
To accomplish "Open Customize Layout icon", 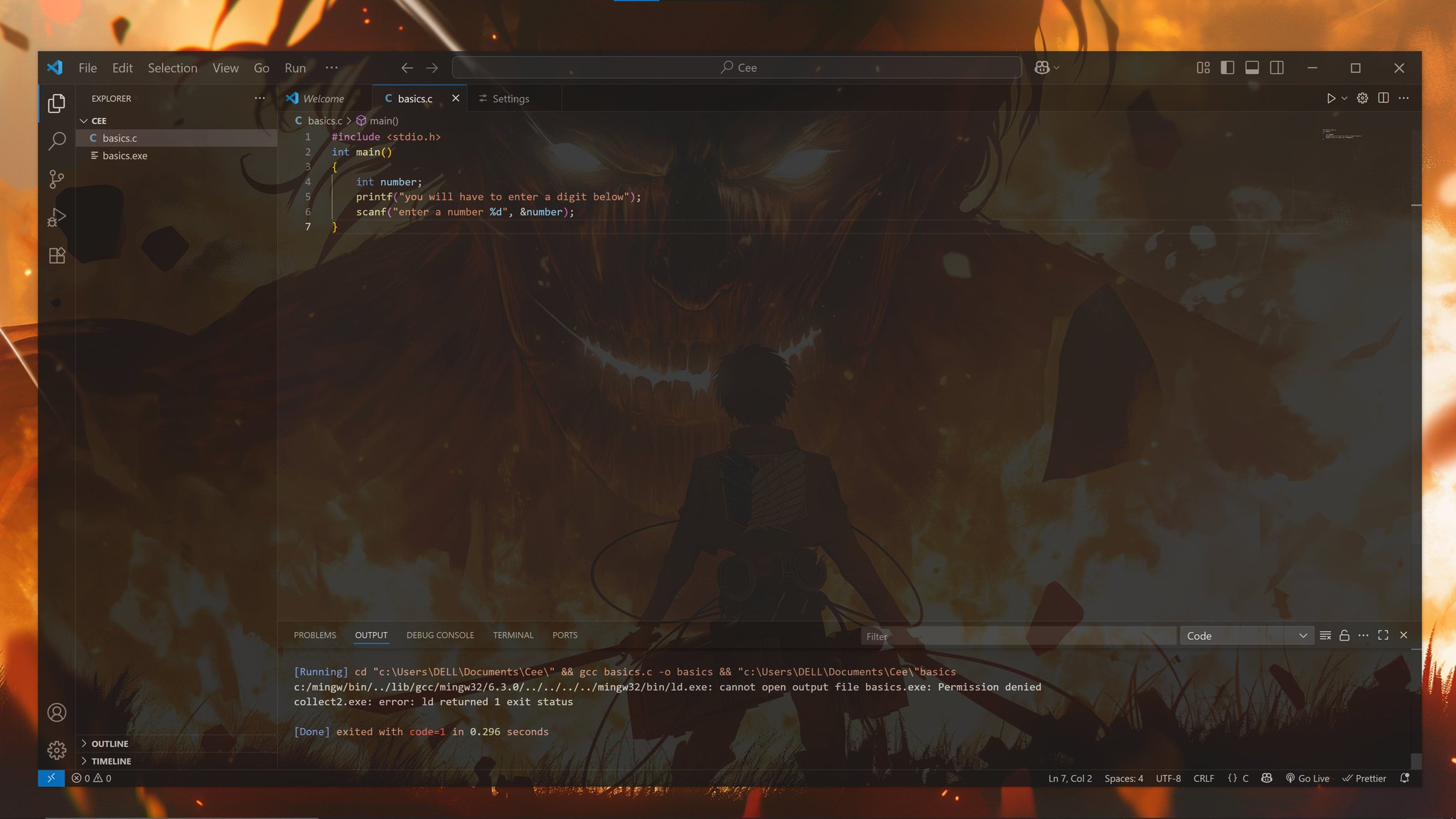I will pyautogui.click(x=1203, y=68).
